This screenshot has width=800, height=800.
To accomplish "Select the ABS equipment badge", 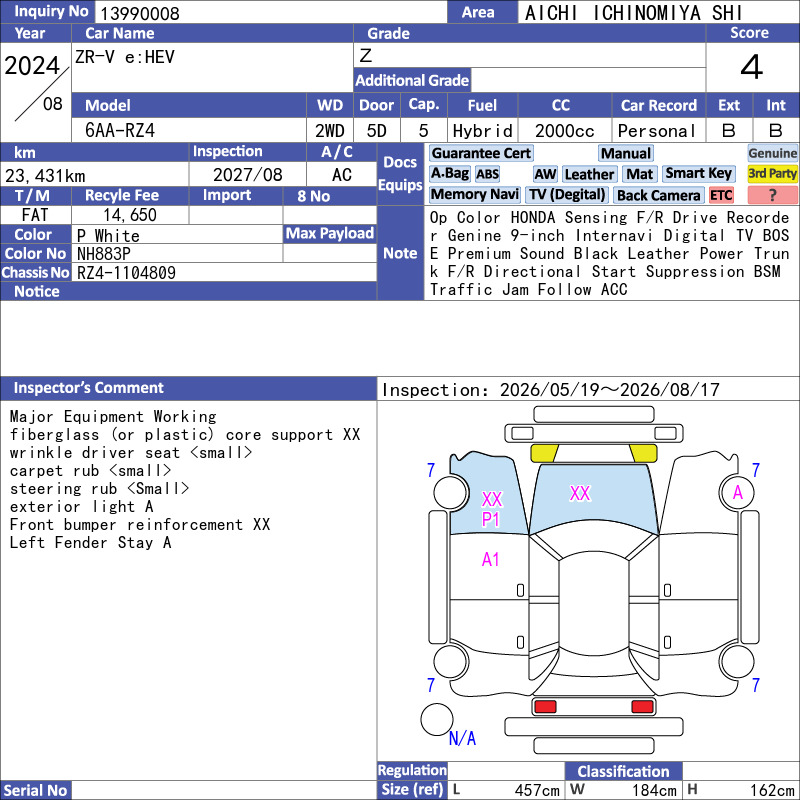I will click(x=487, y=174).
